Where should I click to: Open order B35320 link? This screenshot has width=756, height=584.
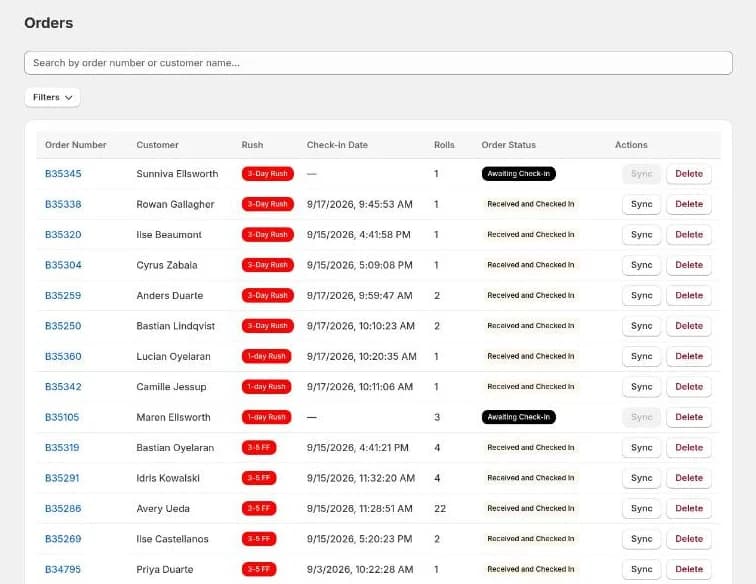click(63, 234)
